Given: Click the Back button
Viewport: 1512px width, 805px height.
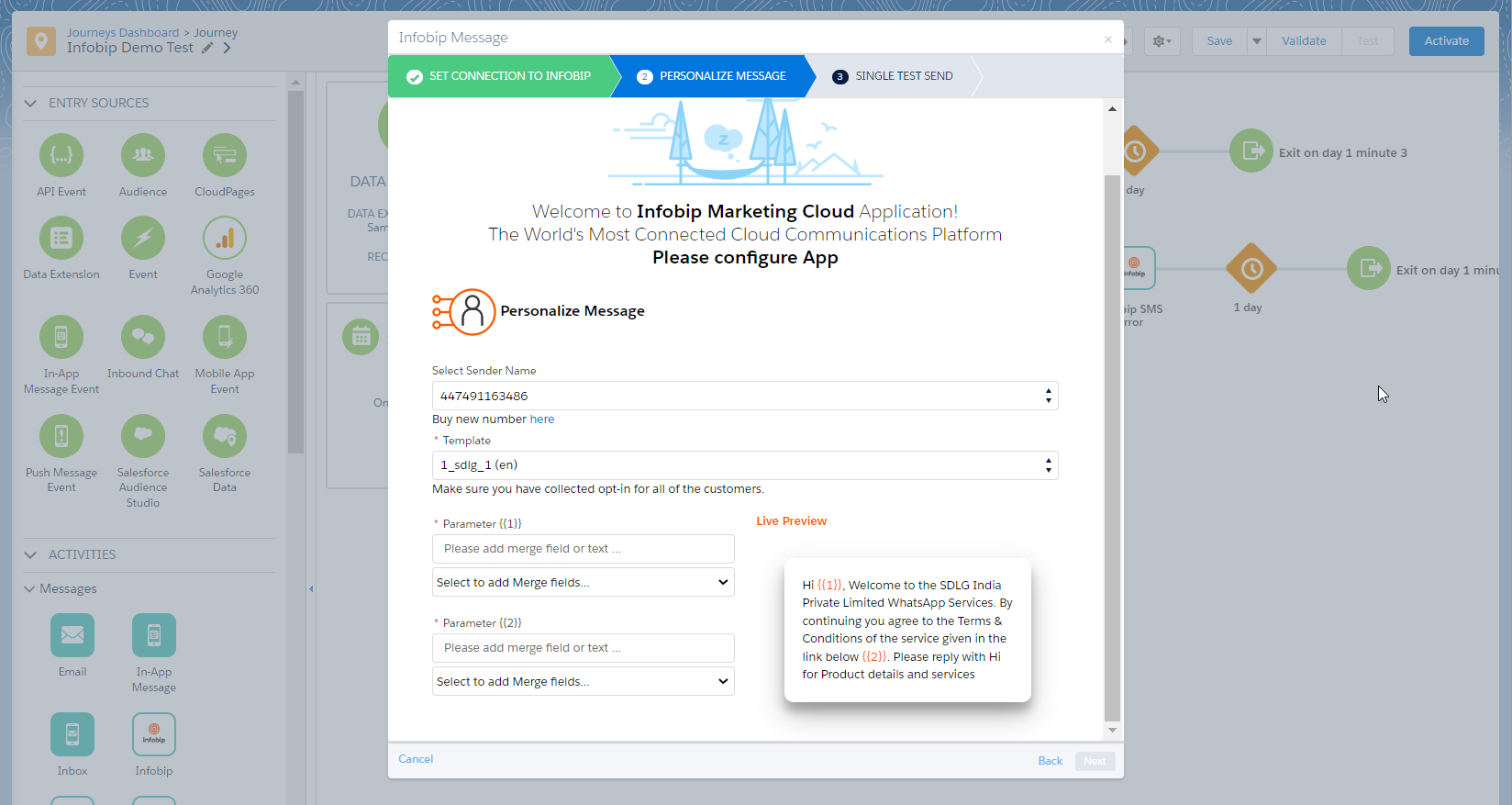Looking at the screenshot, I should click(1050, 761).
